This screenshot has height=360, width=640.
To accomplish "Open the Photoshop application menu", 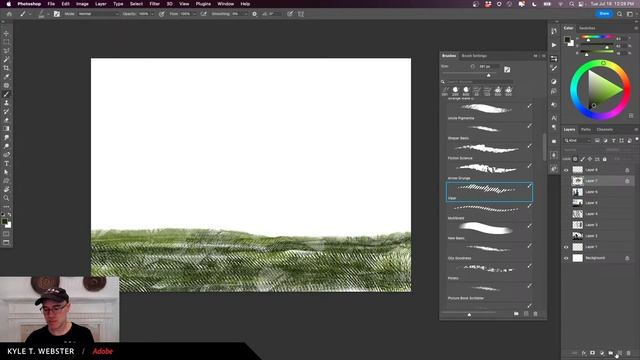I will pyautogui.click(x=29, y=4).
